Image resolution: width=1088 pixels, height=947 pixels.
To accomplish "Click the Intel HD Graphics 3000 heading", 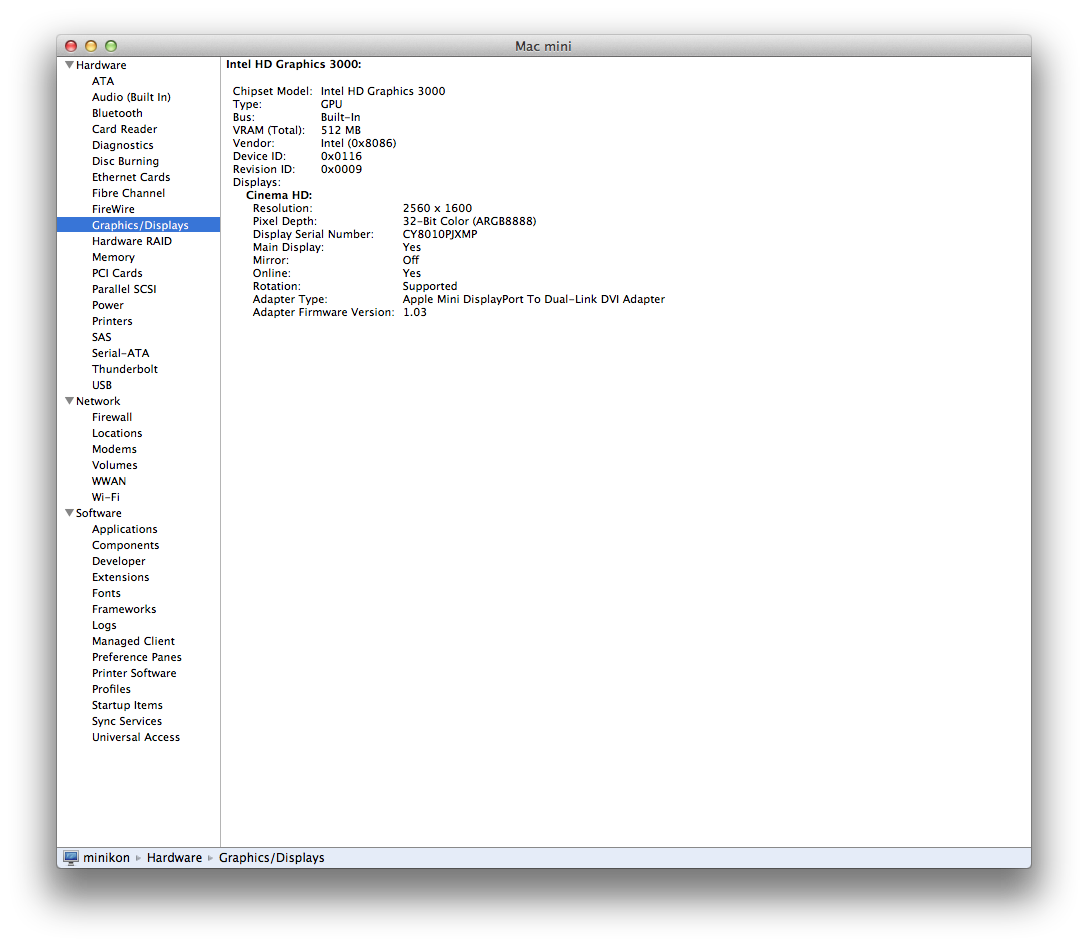I will point(294,64).
